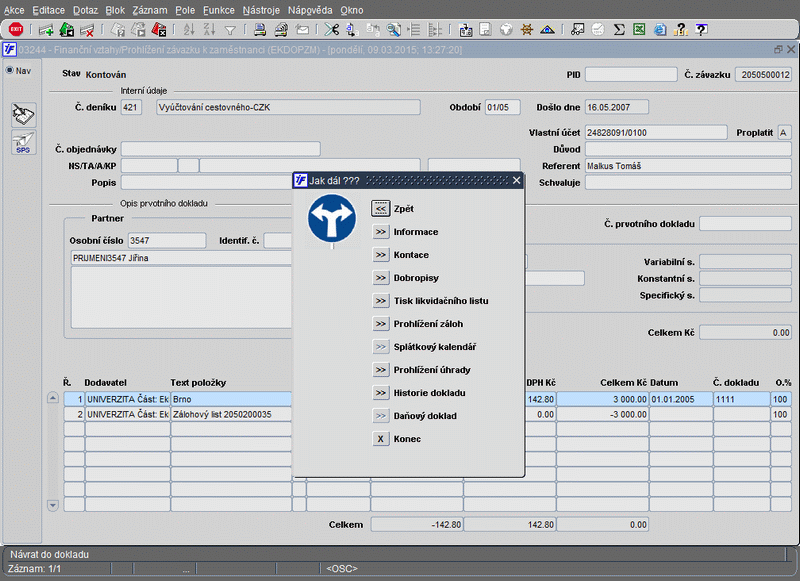Open the Nástroje menu

tap(261, 9)
